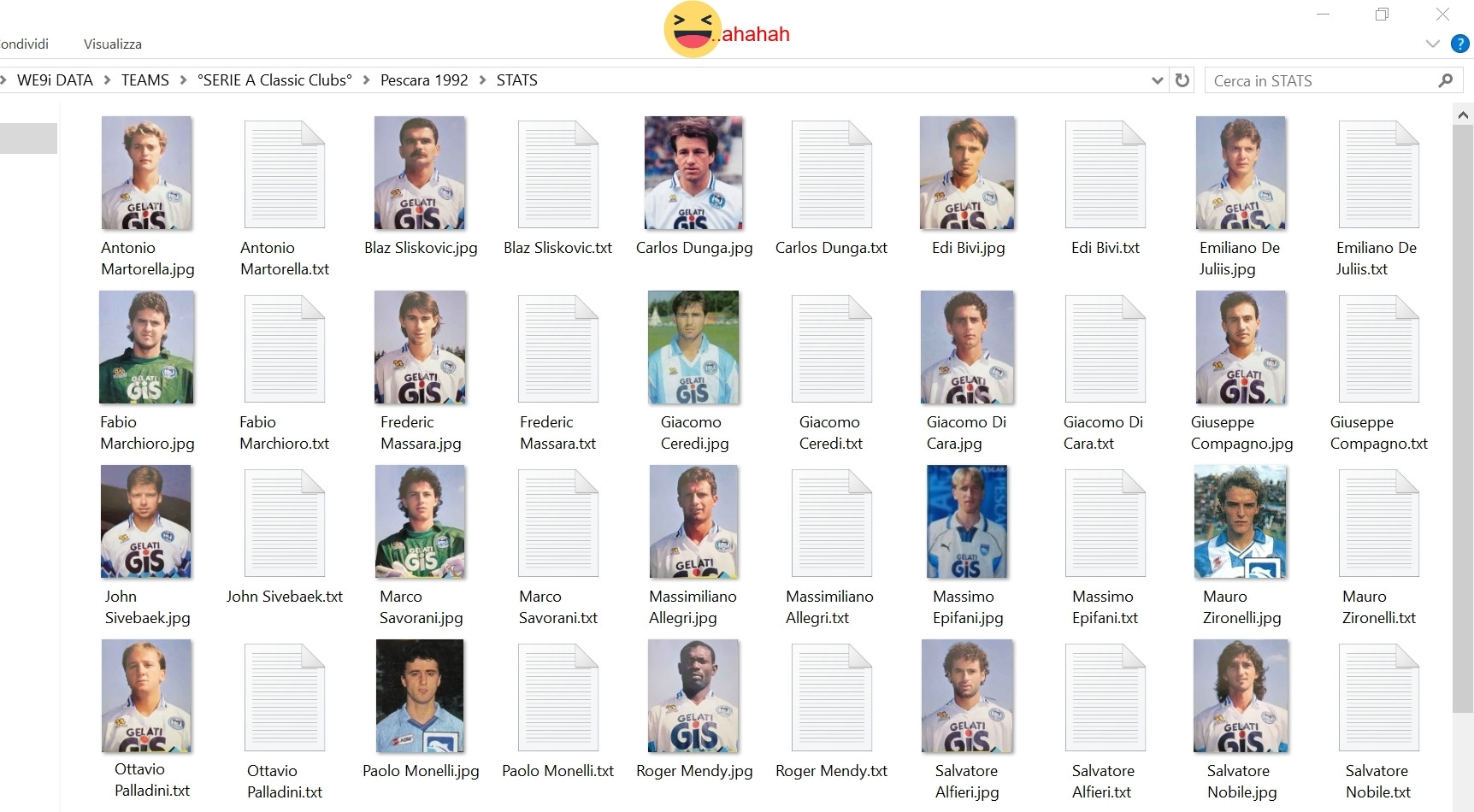This screenshot has height=812, width=1474.
Task: Click the vertical scrollbar up arrow
Action: pos(1463,115)
